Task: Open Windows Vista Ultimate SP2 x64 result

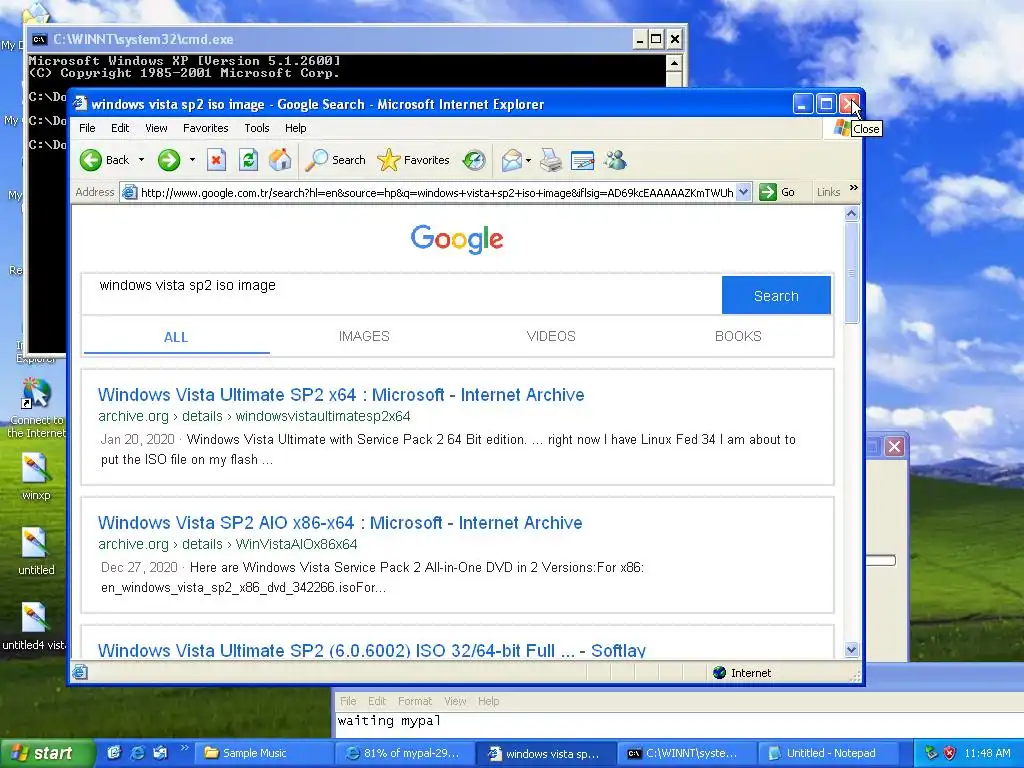Action: tap(341, 394)
